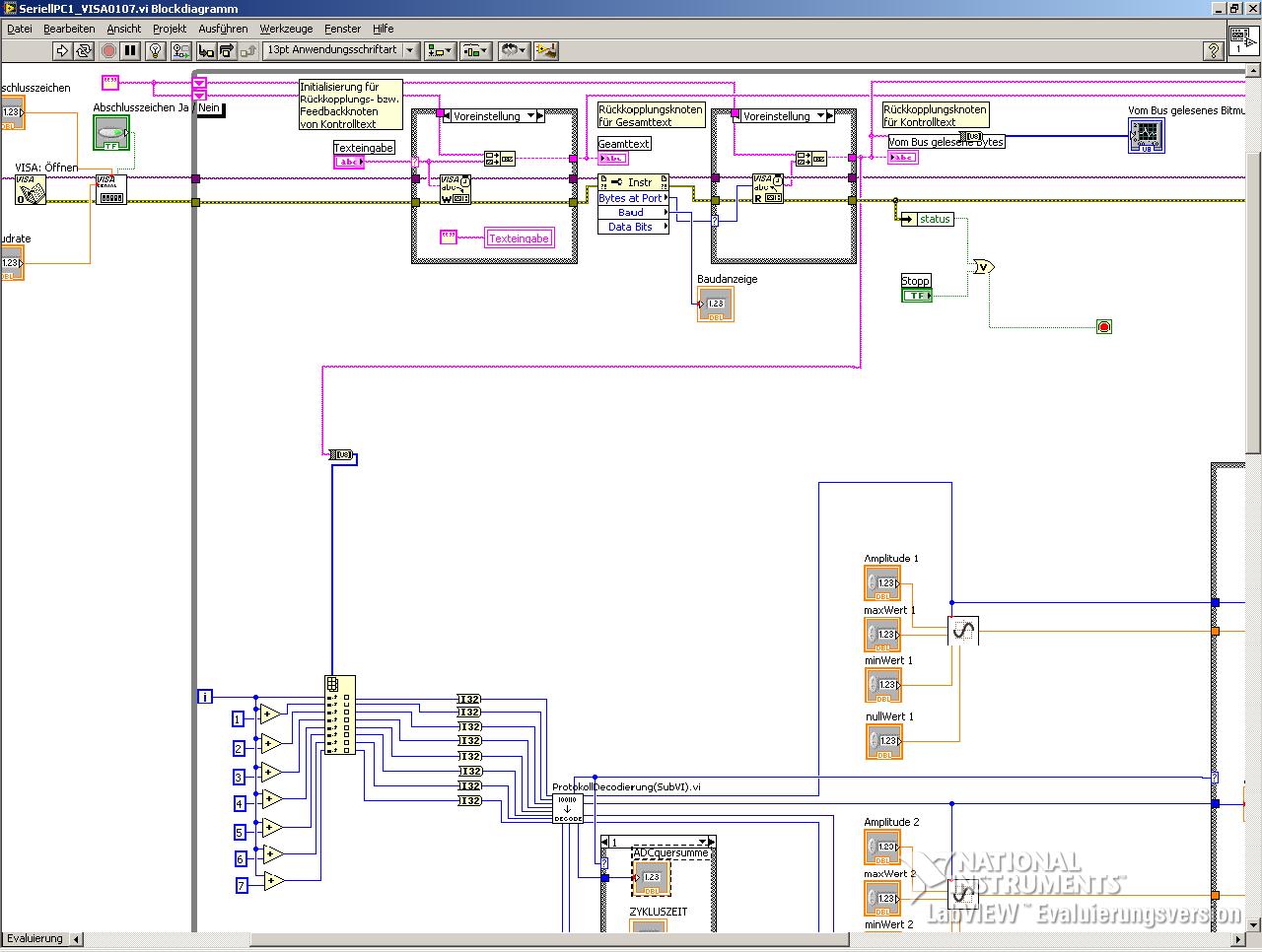Click the Step Into toolbar icon

click(x=206, y=50)
